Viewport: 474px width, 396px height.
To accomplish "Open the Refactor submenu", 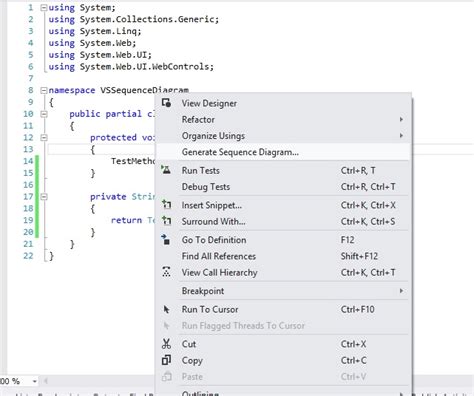I will pos(283,119).
